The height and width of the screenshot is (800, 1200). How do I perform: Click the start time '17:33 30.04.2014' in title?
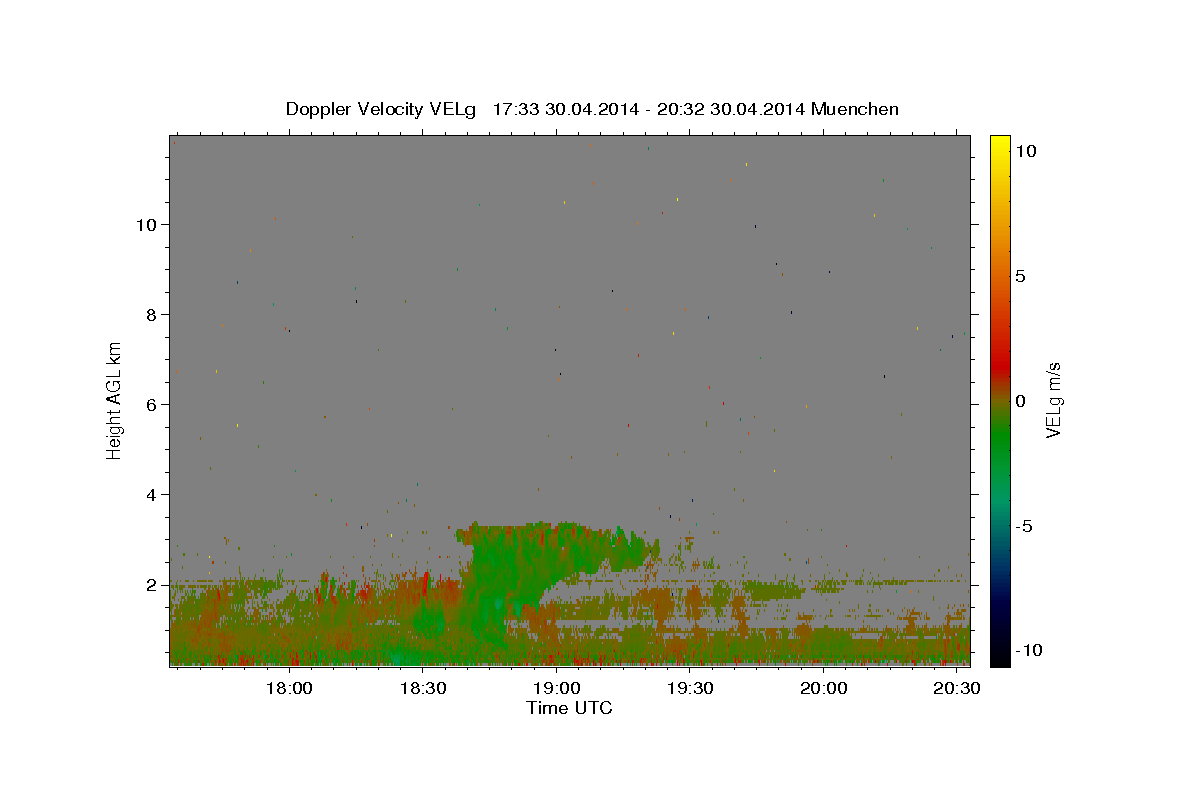tap(564, 109)
